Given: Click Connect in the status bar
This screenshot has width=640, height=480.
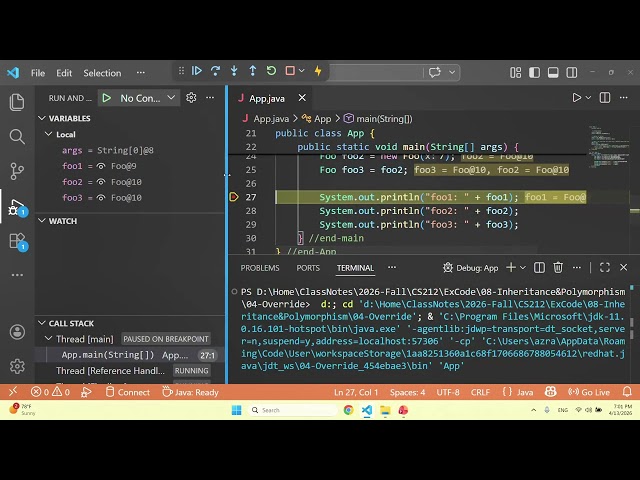Looking at the screenshot, I should pos(128,392).
